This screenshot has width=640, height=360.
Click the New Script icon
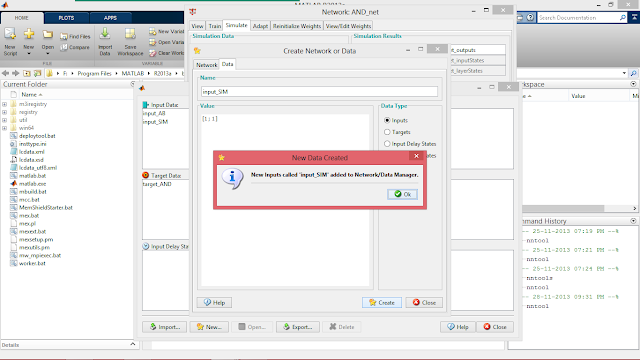[10, 35]
